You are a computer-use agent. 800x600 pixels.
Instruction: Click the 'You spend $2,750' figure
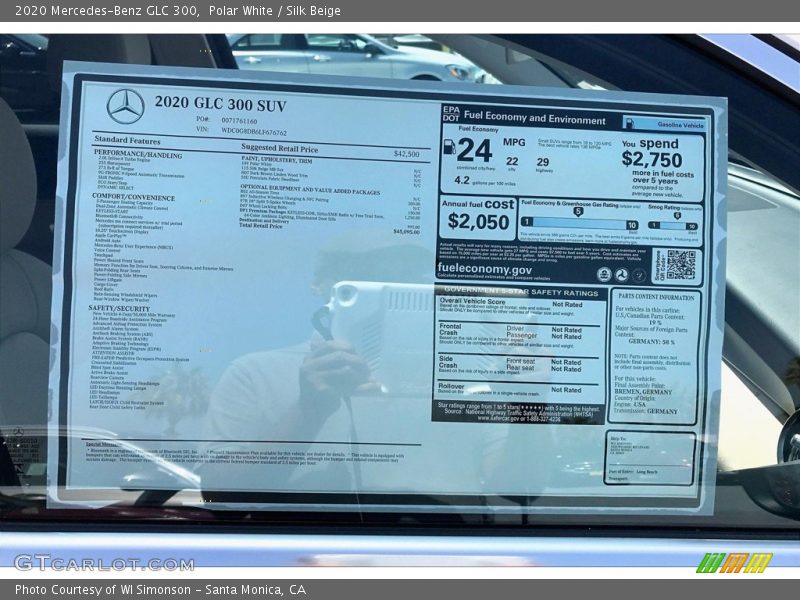(x=652, y=153)
